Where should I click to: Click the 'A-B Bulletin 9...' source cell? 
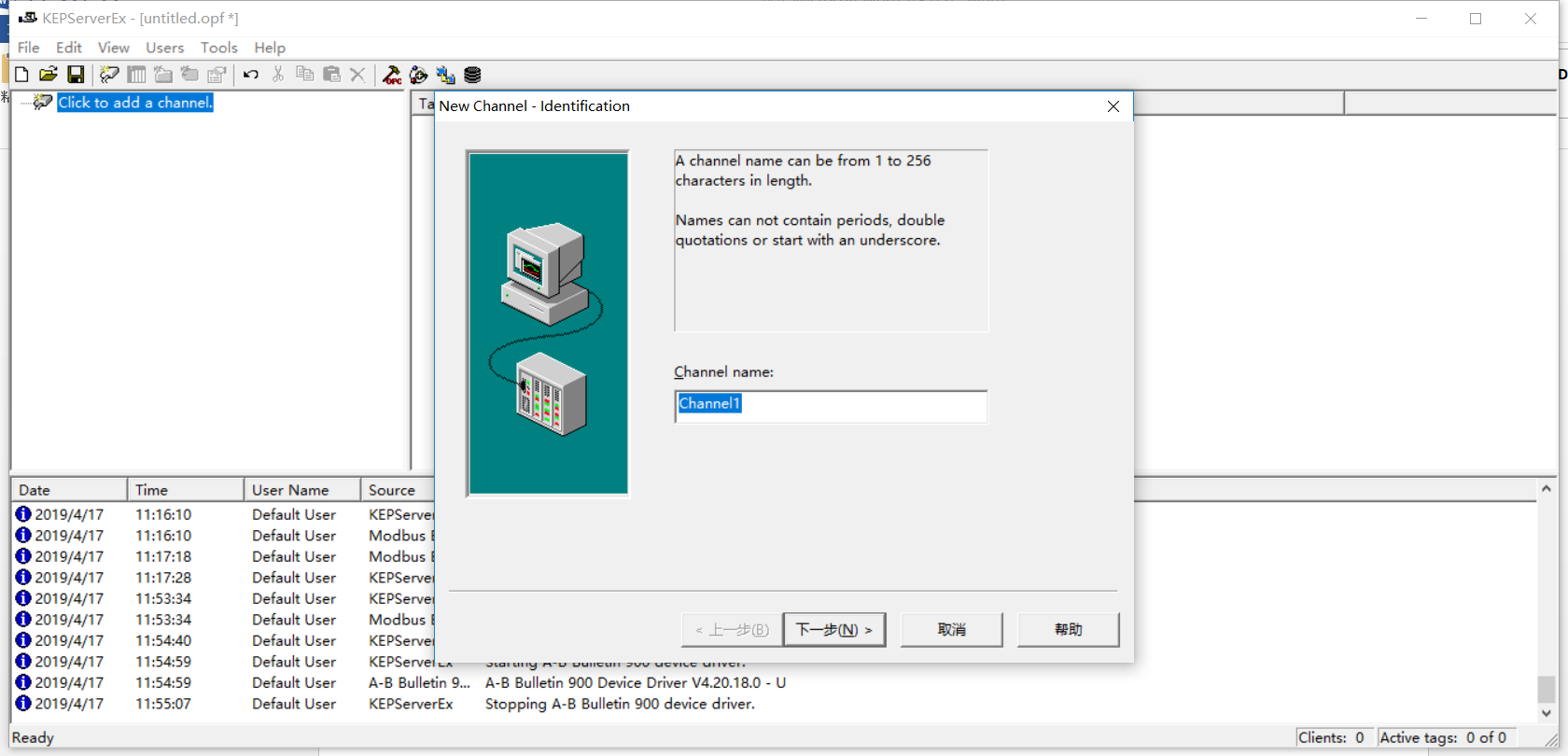point(419,683)
